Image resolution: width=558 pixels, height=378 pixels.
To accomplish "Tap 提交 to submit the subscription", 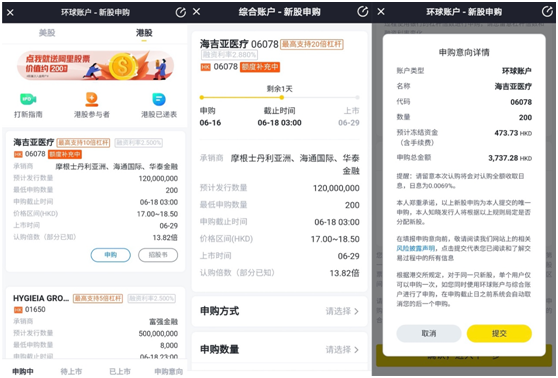I will (x=499, y=334).
